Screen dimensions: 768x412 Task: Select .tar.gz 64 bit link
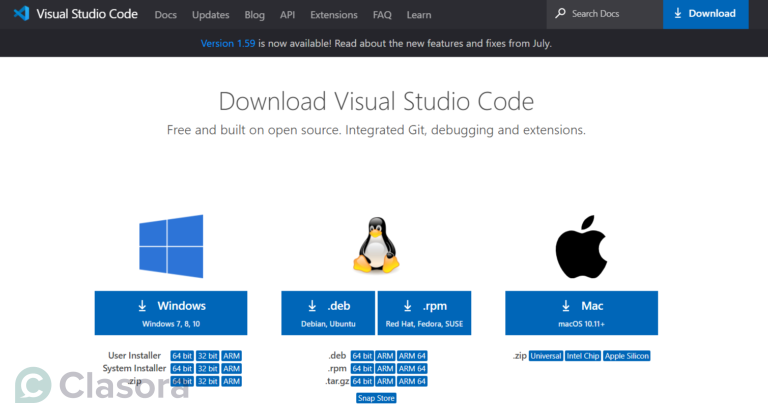[362, 381]
